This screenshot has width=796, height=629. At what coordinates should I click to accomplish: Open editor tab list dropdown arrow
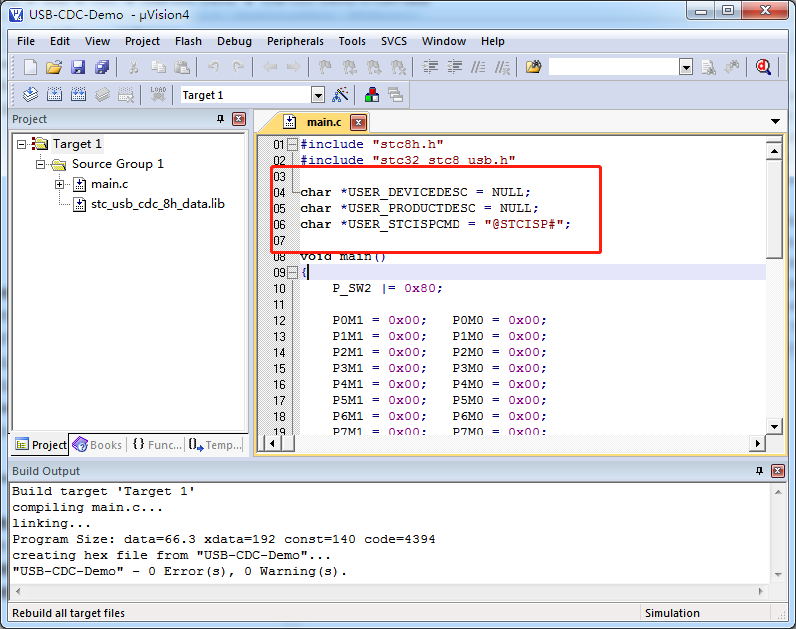coord(775,121)
